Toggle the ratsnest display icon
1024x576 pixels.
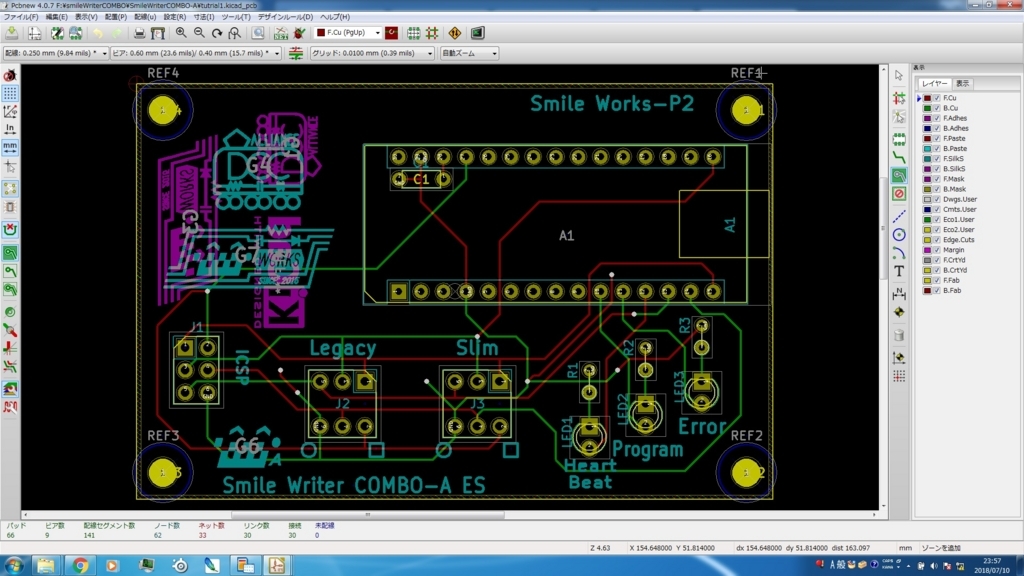click(x=10, y=189)
